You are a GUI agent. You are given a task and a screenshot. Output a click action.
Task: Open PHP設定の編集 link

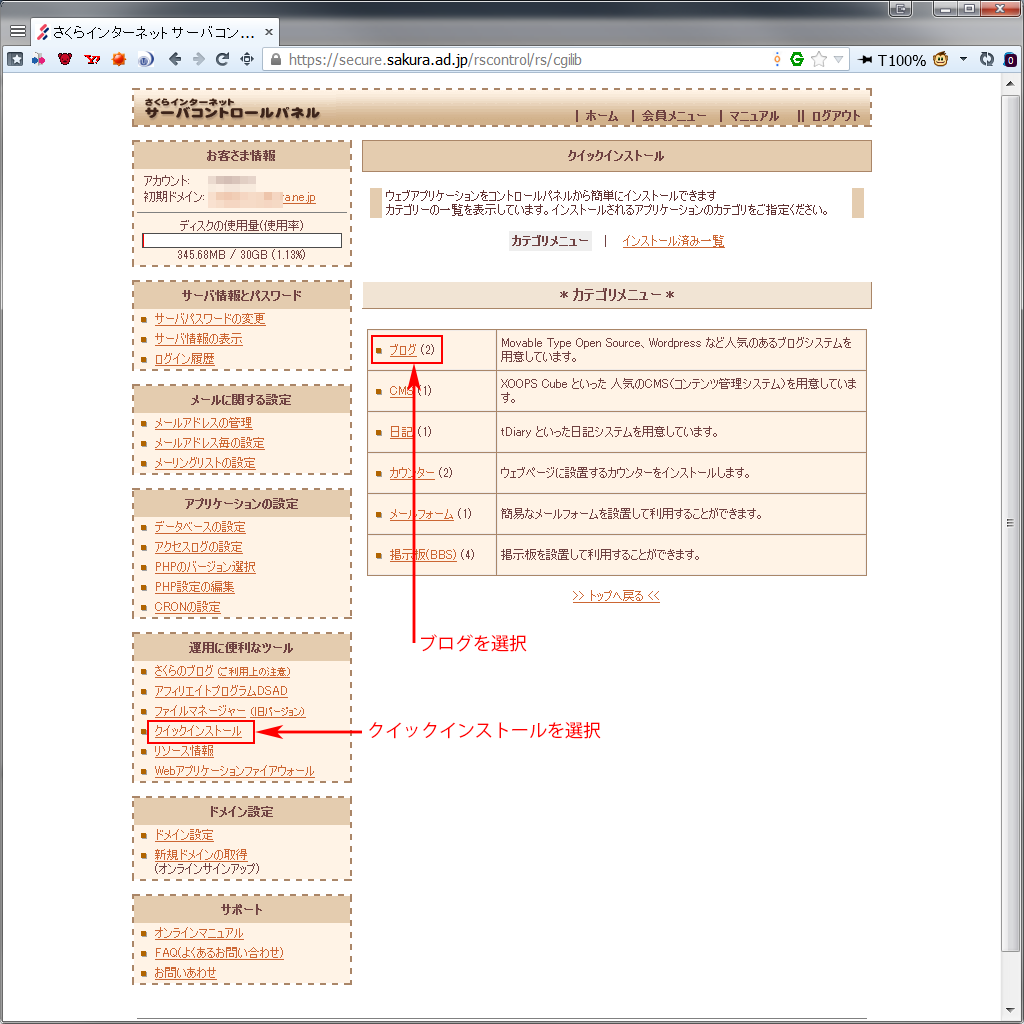[194, 586]
